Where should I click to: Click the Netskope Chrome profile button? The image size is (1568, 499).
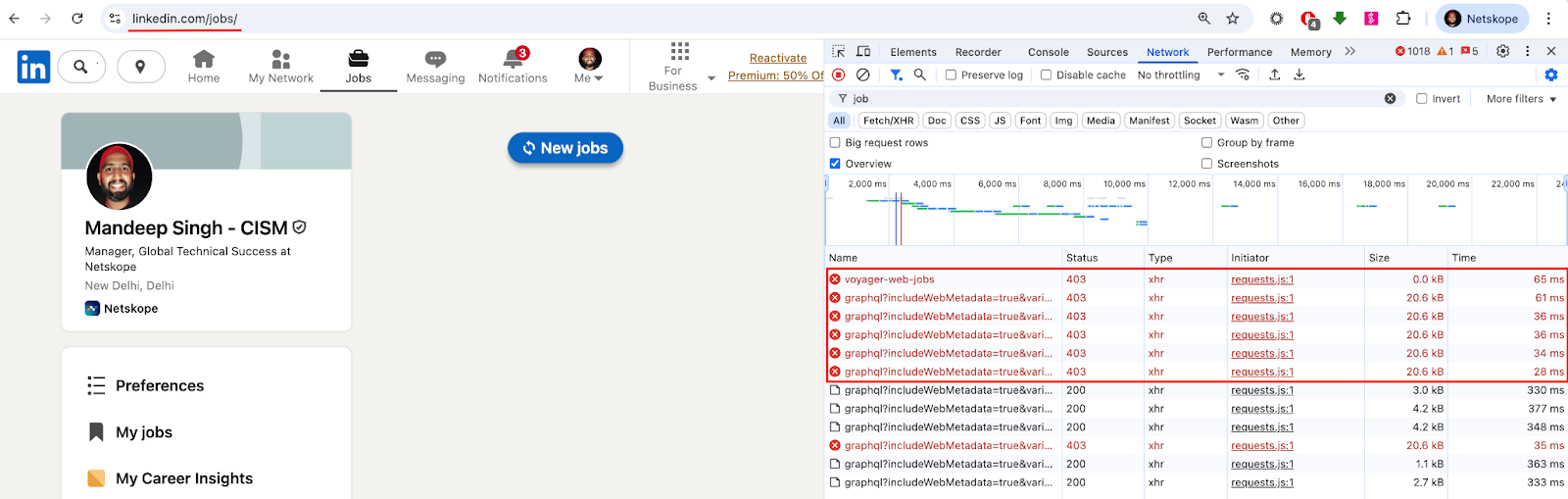coord(1480,19)
